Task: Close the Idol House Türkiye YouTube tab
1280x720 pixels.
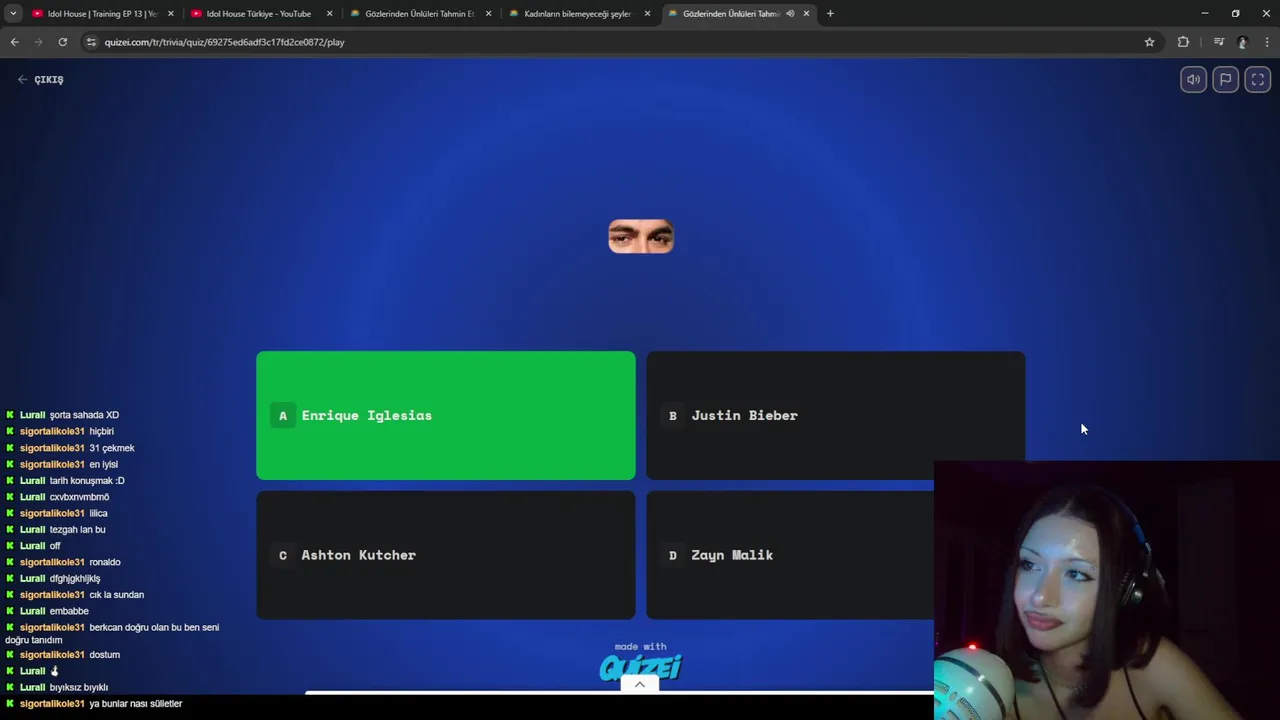Action: (329, 14)
